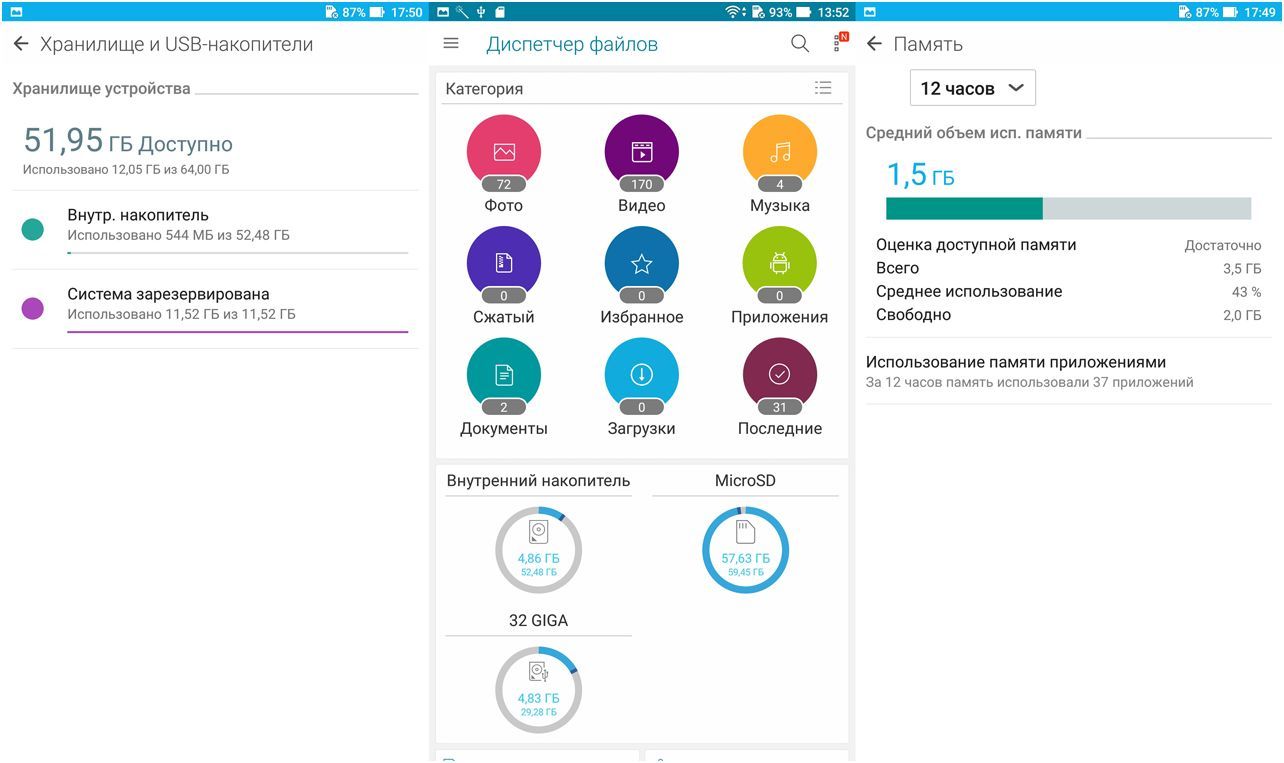Click the search magnifier icon
The height and width of the screenshot is (763, 1284).
pos(800,44)
